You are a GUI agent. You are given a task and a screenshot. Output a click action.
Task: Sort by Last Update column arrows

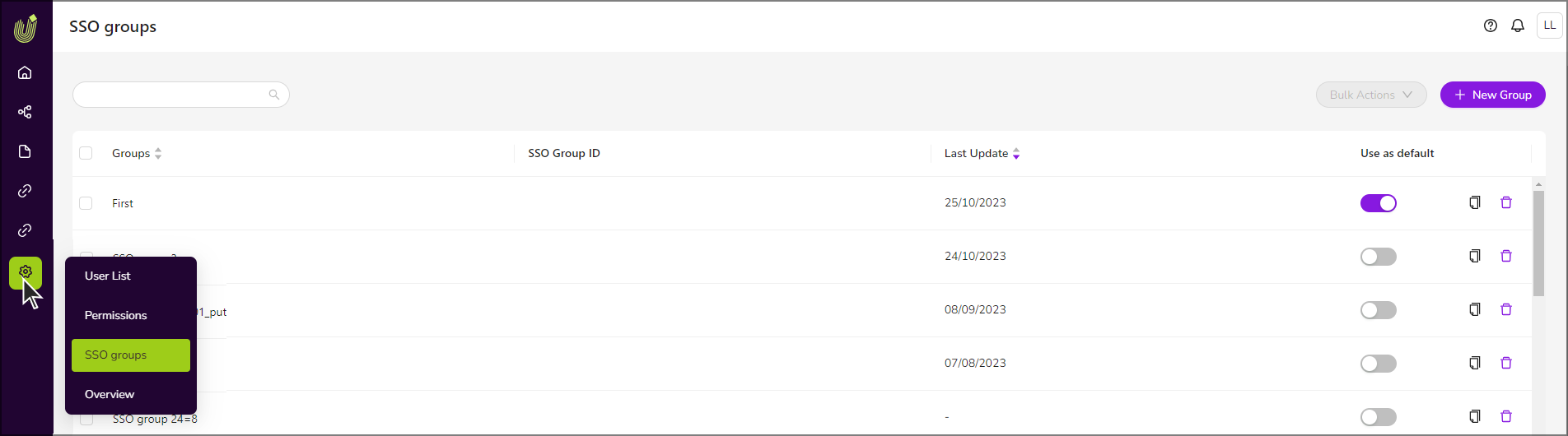point(1016,153)
